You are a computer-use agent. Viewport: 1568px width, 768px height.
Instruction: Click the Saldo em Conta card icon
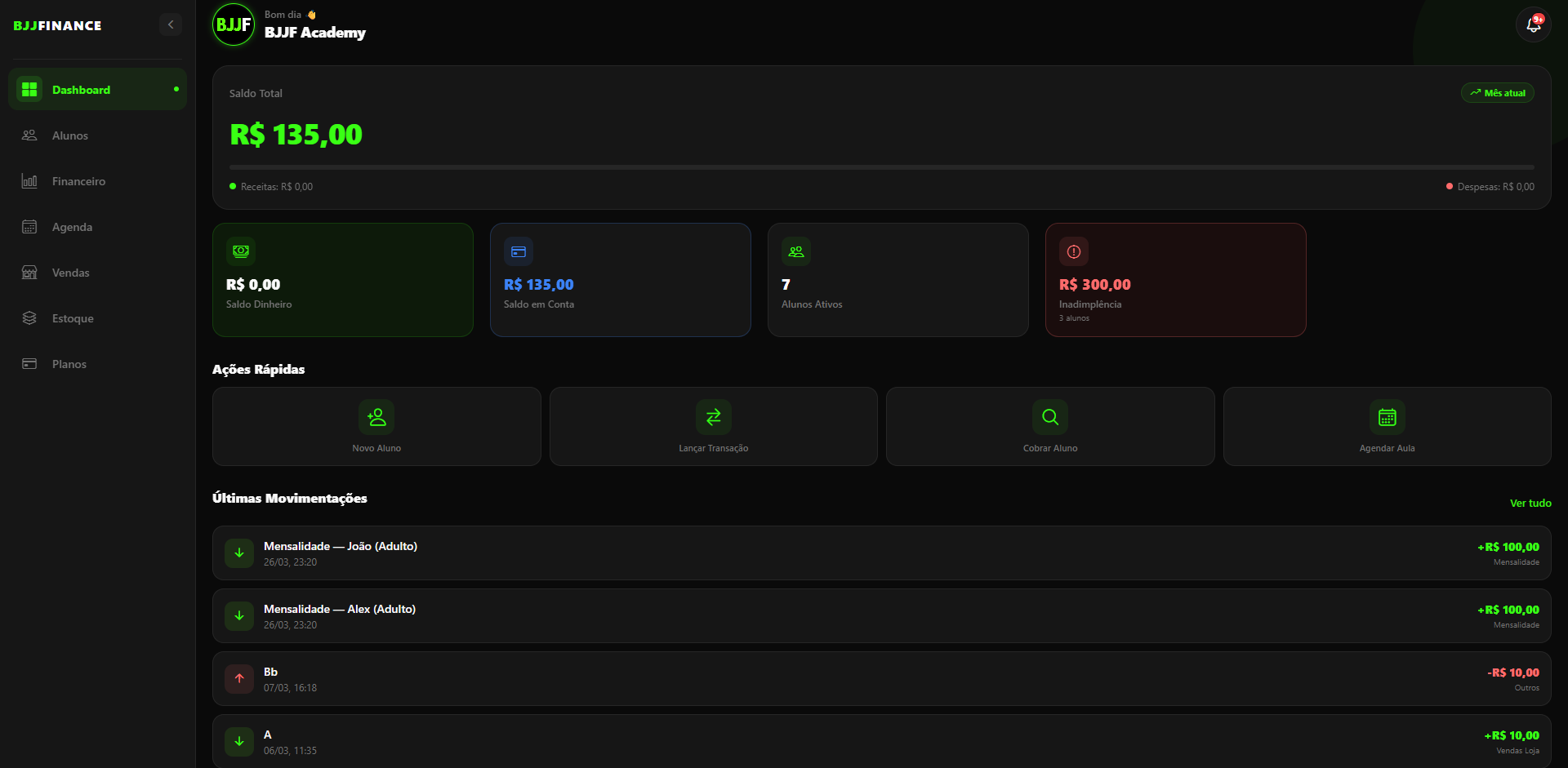pos(519,251)
